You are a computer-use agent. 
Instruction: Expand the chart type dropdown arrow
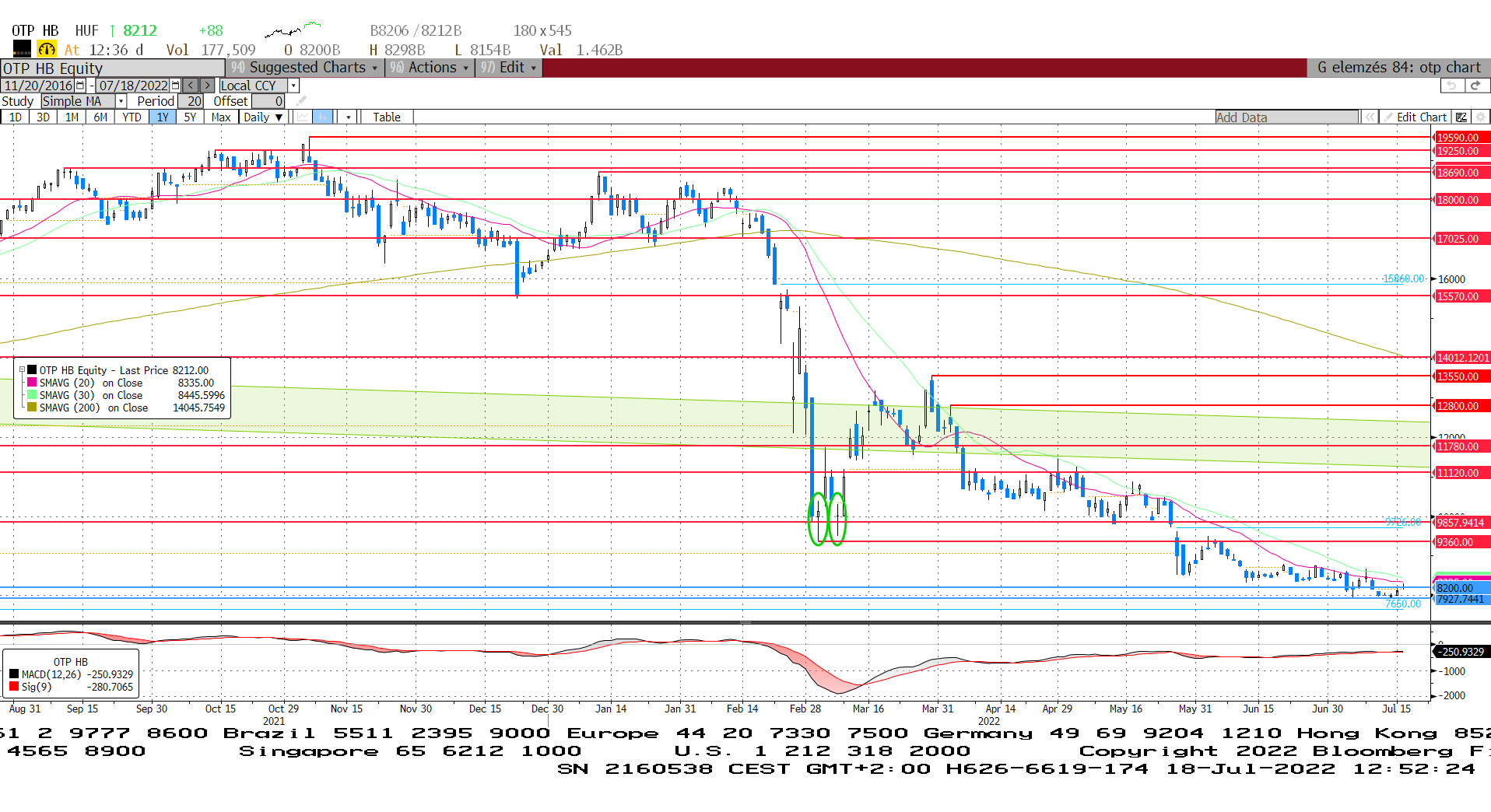[349, 117]
